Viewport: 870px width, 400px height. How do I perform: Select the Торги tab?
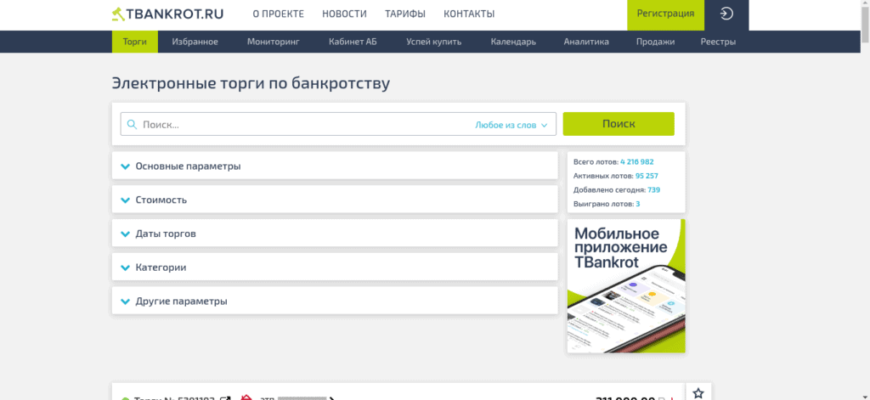[135, 42]
